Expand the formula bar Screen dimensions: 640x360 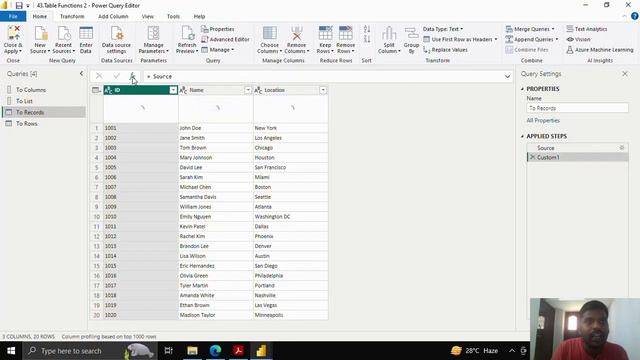pos(507,76)
